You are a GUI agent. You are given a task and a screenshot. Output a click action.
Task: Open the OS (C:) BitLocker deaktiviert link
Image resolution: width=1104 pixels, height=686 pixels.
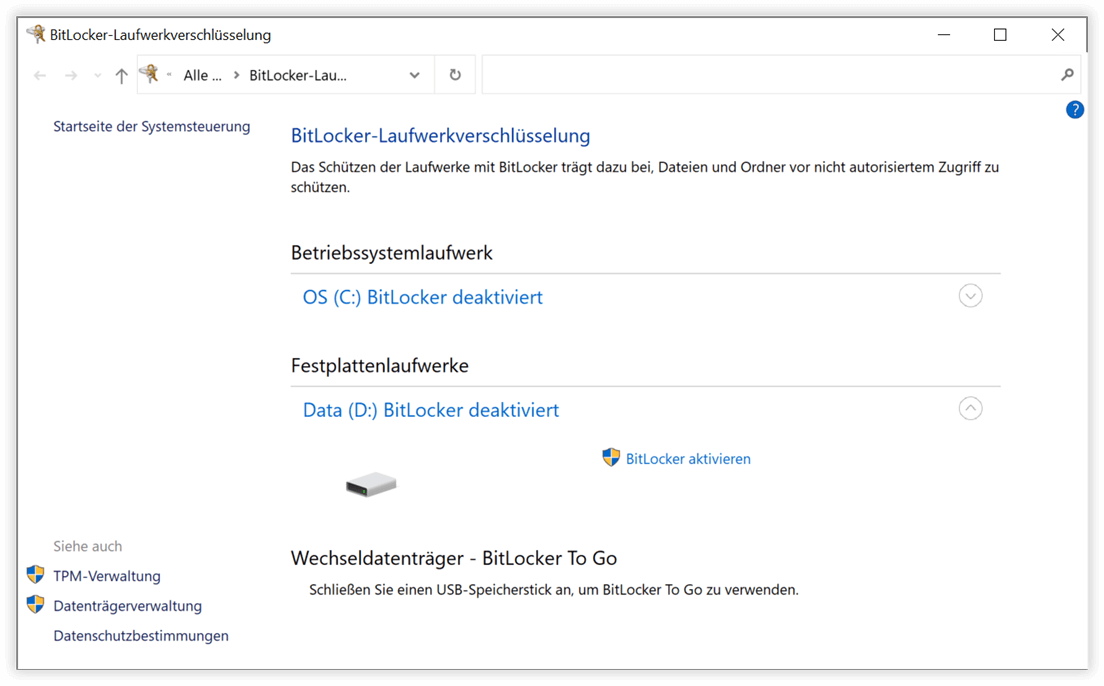coord(422,297)
